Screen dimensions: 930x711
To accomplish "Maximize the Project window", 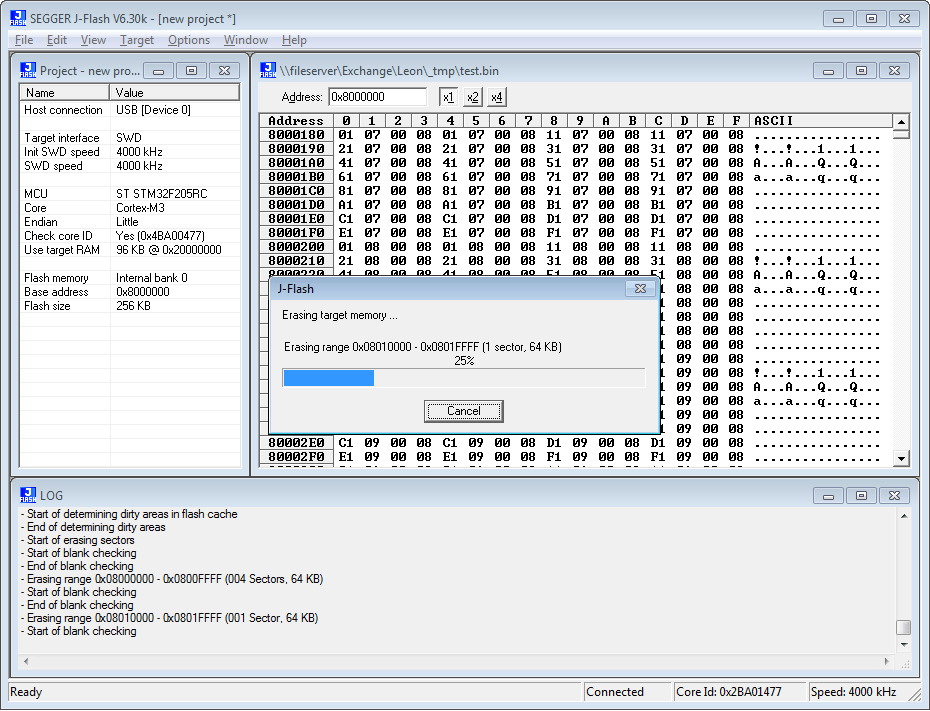I will (192, 71).
